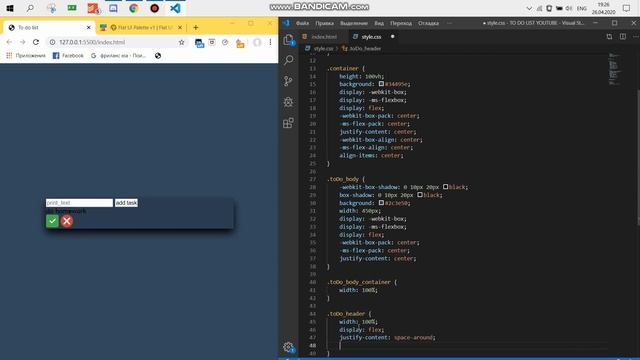Open the editor more actions ellipsis
Image resolution: width=640 pixels, height=360 pixels.
pos(635,37)
